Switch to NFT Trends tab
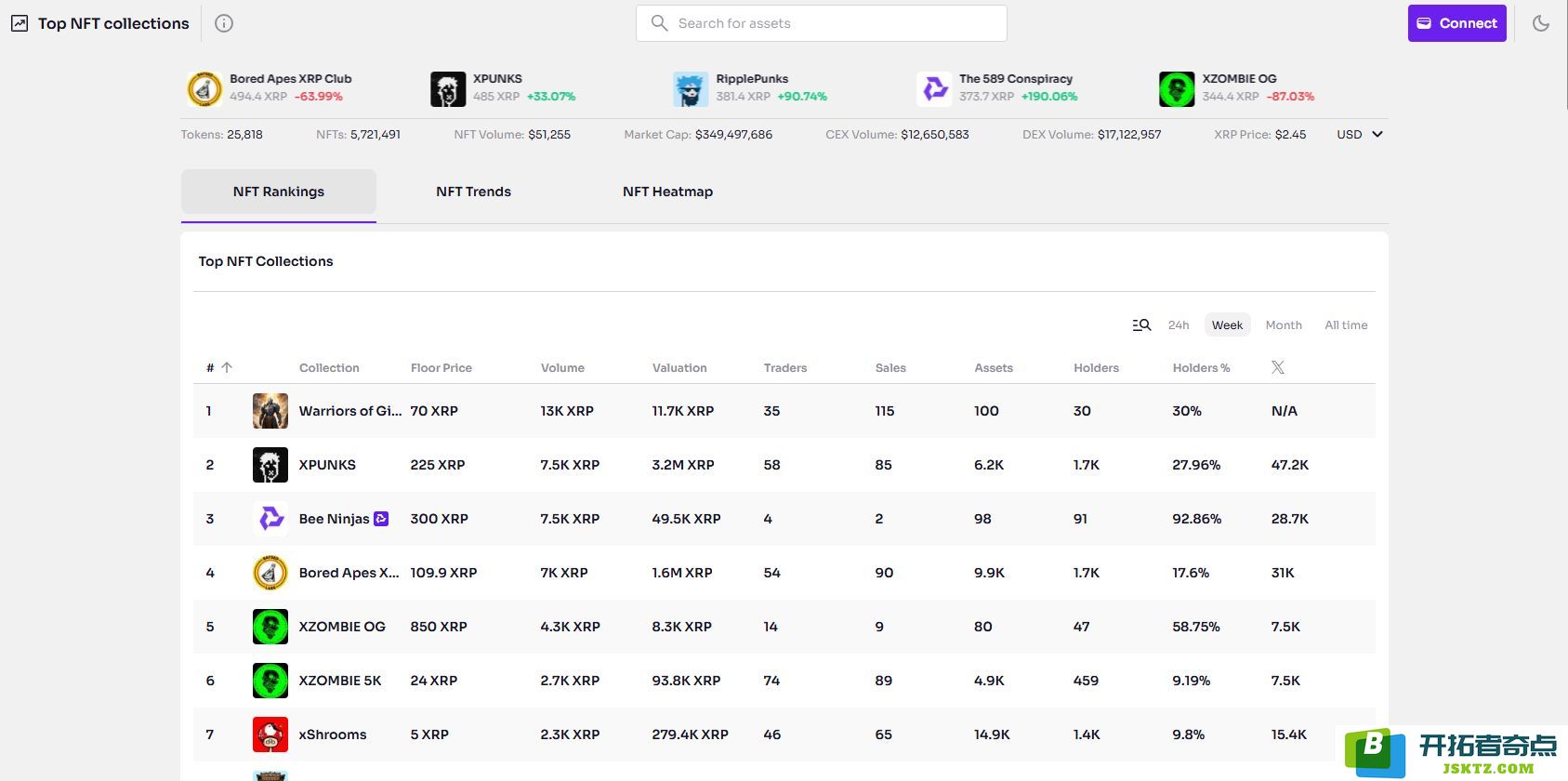 [x=474, y=192]
